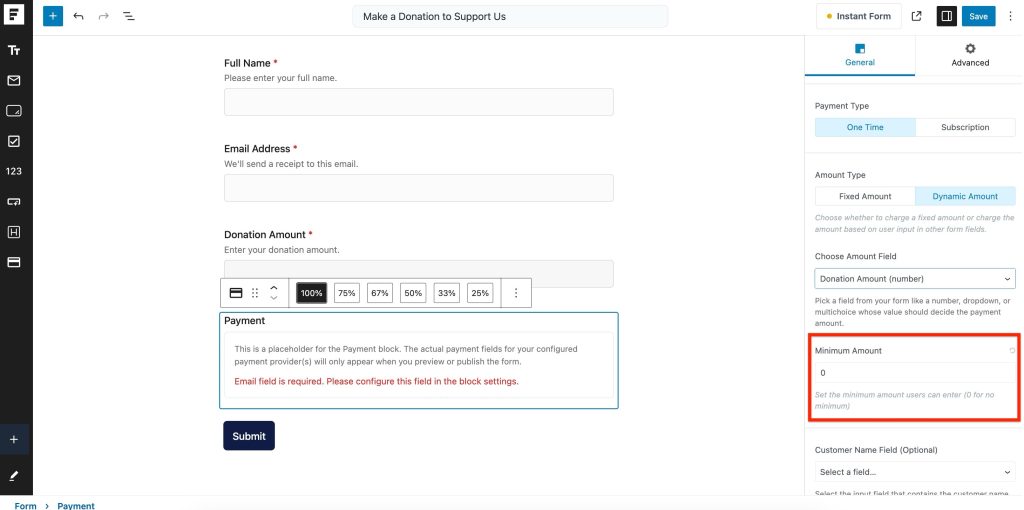Select the checkbox field icon in sidebar
The image size is (1024, 510).
pos(14,141)
